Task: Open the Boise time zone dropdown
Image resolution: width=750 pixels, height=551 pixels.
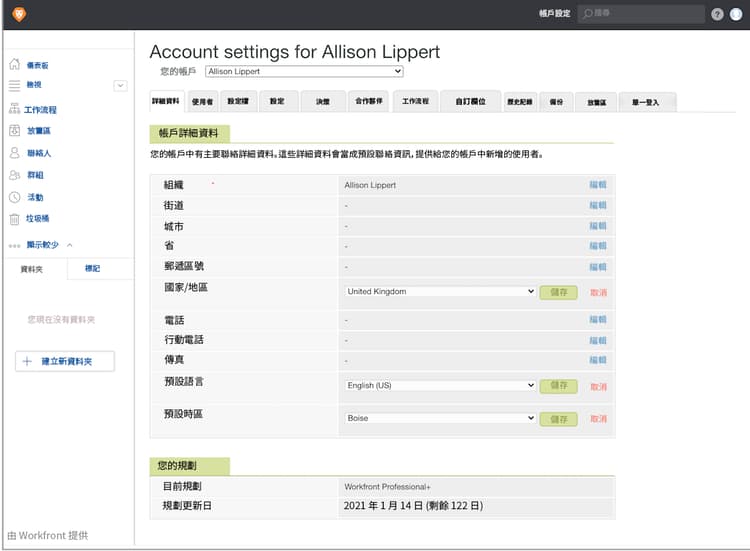Action: (440, 418)
